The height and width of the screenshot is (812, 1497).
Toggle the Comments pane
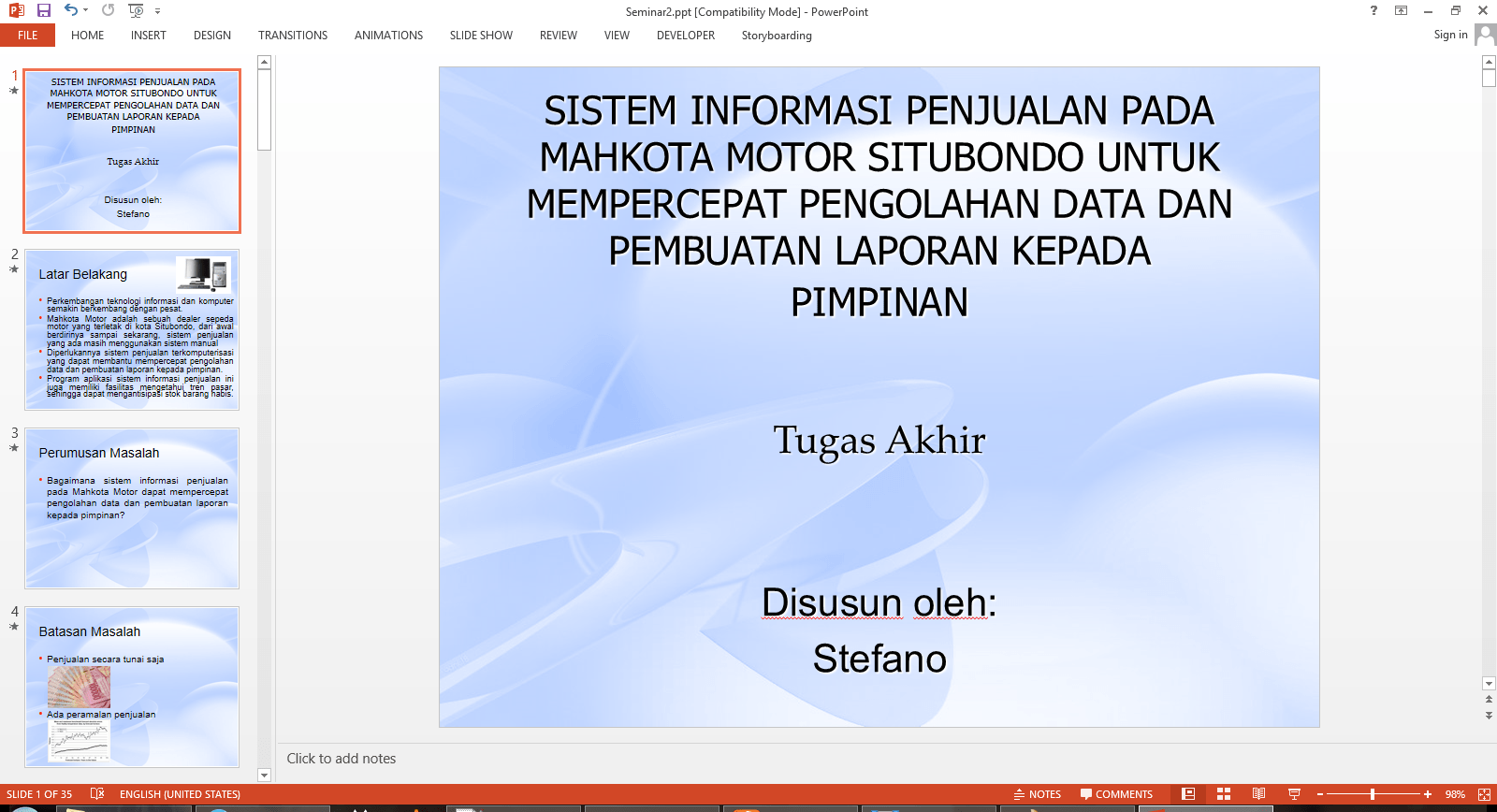click(1116, 794)
